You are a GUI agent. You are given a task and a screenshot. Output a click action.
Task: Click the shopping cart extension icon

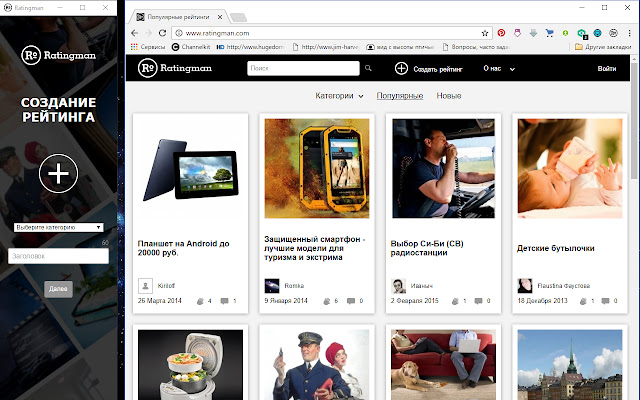coord(549,33)
